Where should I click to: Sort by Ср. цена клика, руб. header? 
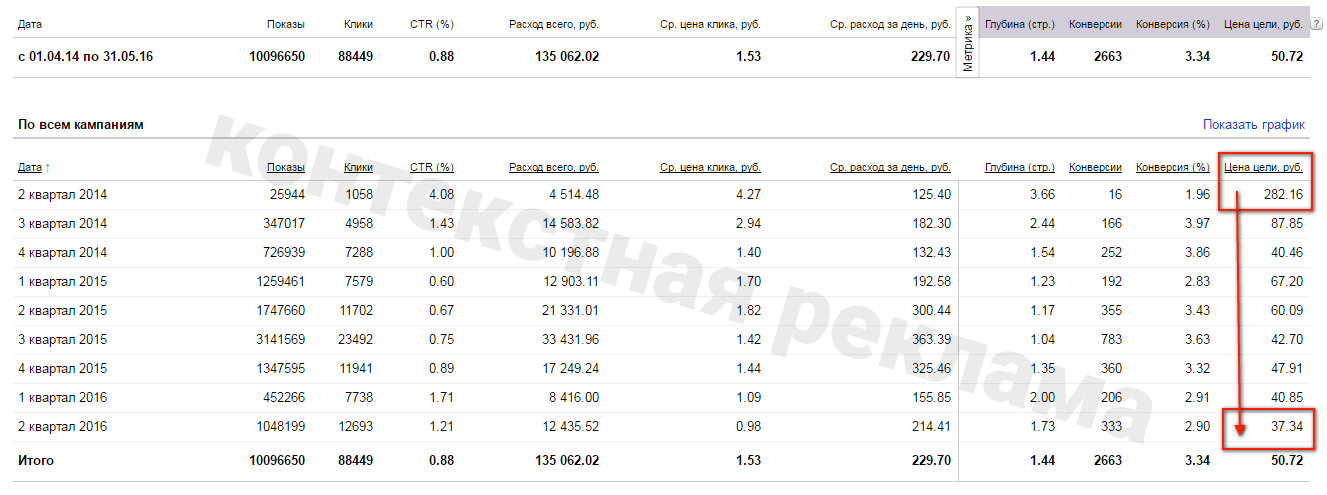tap(710, 167)
